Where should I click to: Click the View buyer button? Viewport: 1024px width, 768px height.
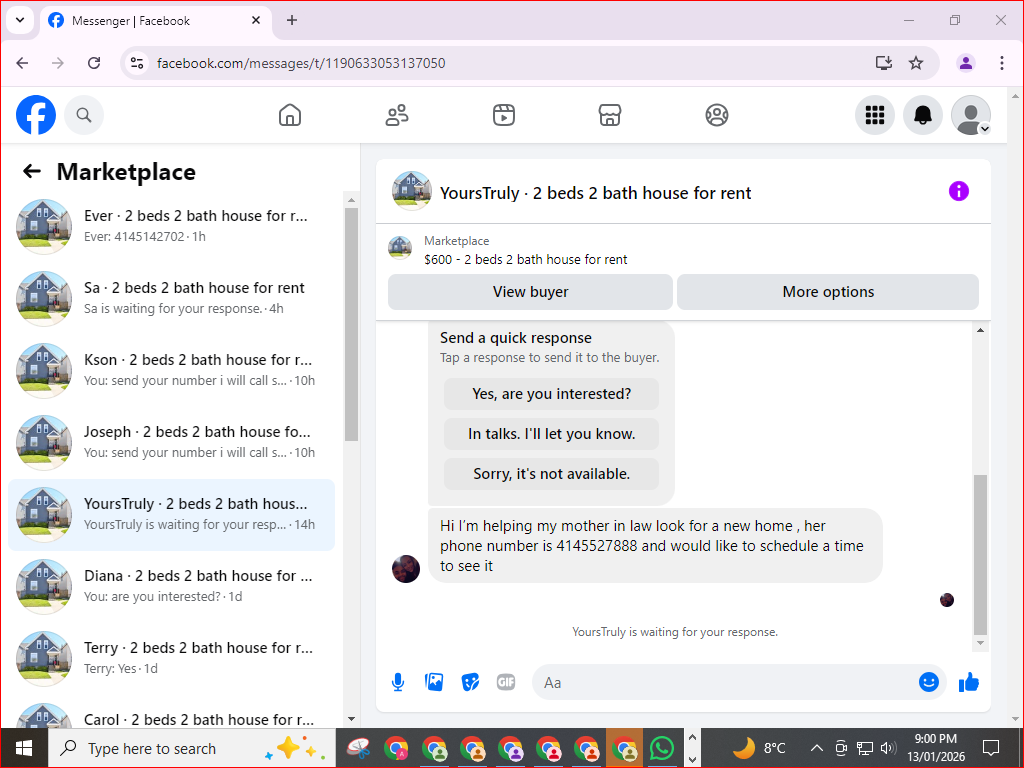pyautogui.click(x=530, y=292)
